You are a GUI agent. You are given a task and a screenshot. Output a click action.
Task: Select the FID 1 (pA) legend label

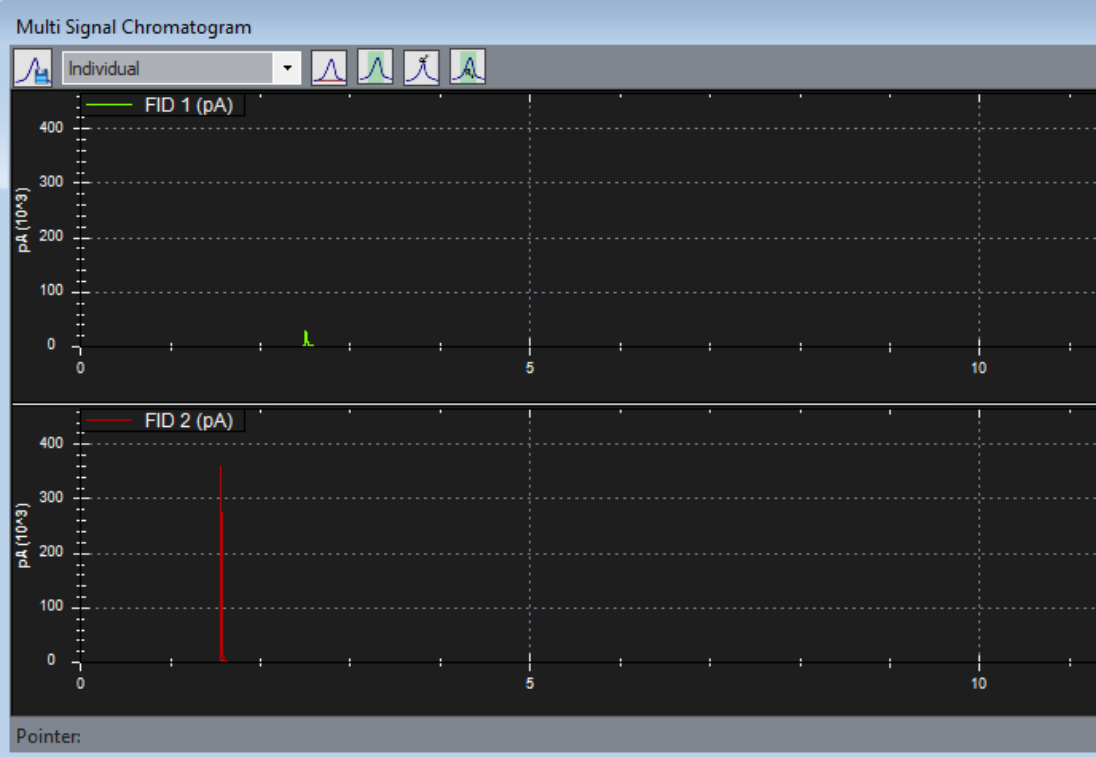(189, 105)
